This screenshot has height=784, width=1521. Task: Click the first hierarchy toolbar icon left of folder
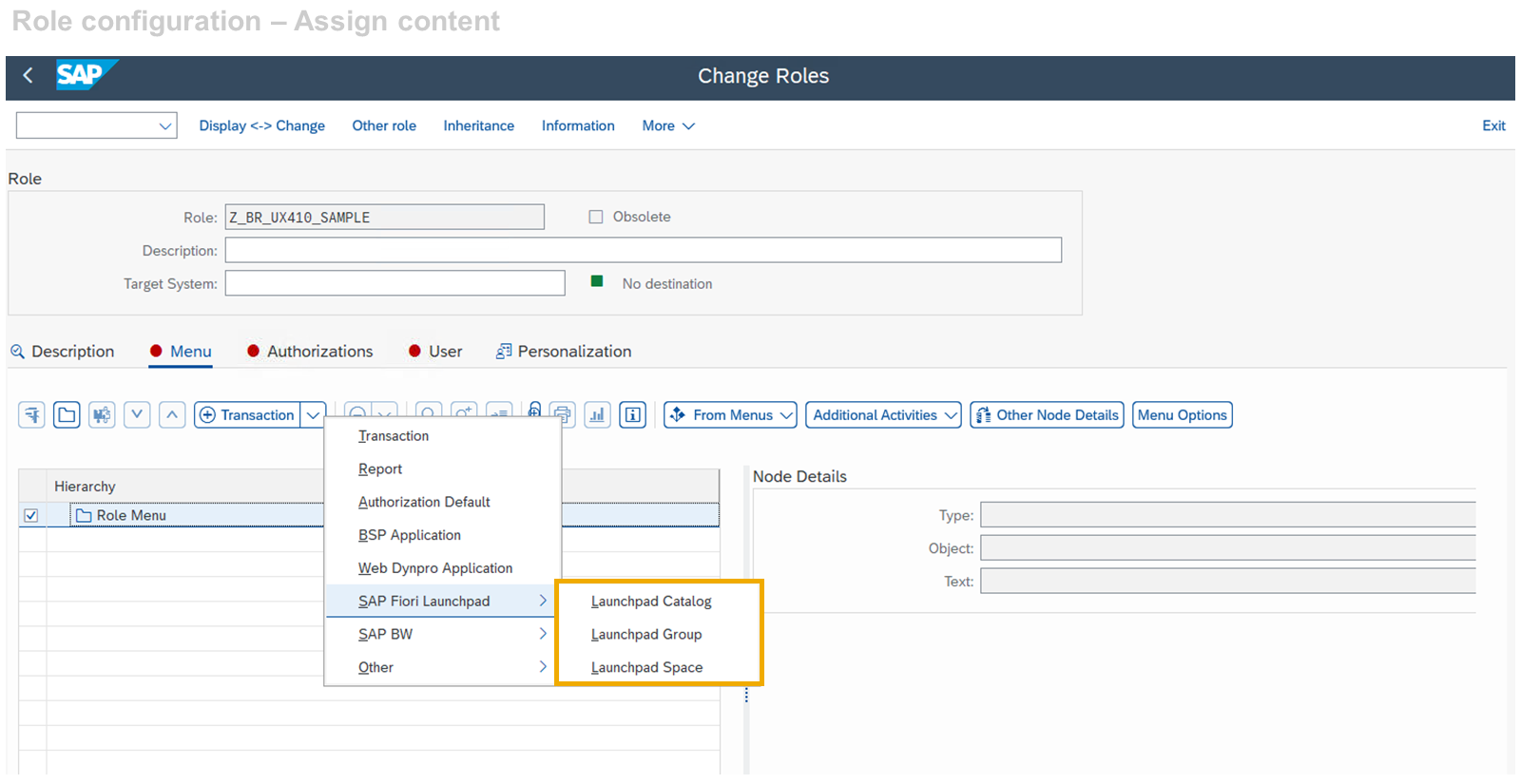pyautogui.click(x=31, y=415)
